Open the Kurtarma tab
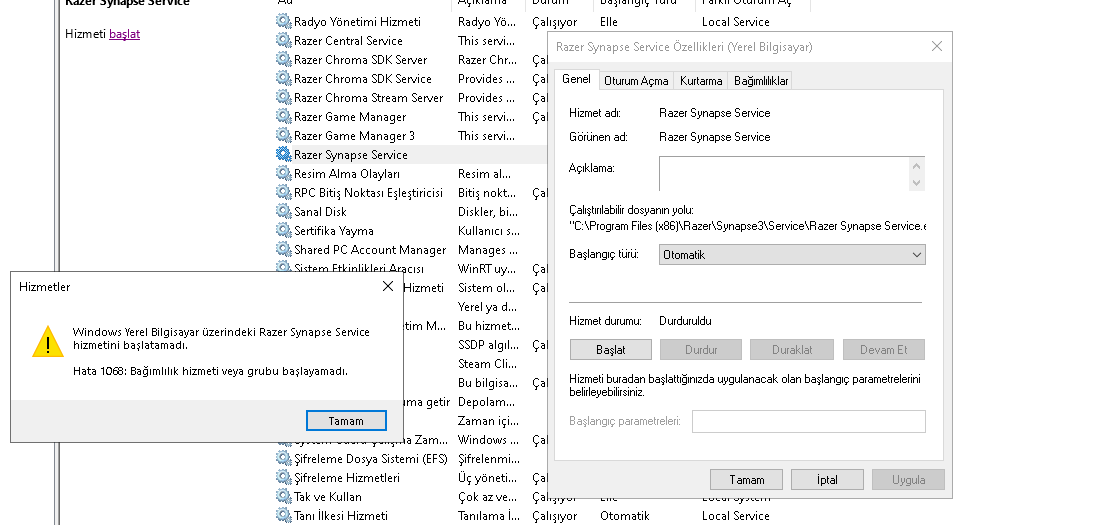Screen dimensions: 1113x525 [701, 81]
